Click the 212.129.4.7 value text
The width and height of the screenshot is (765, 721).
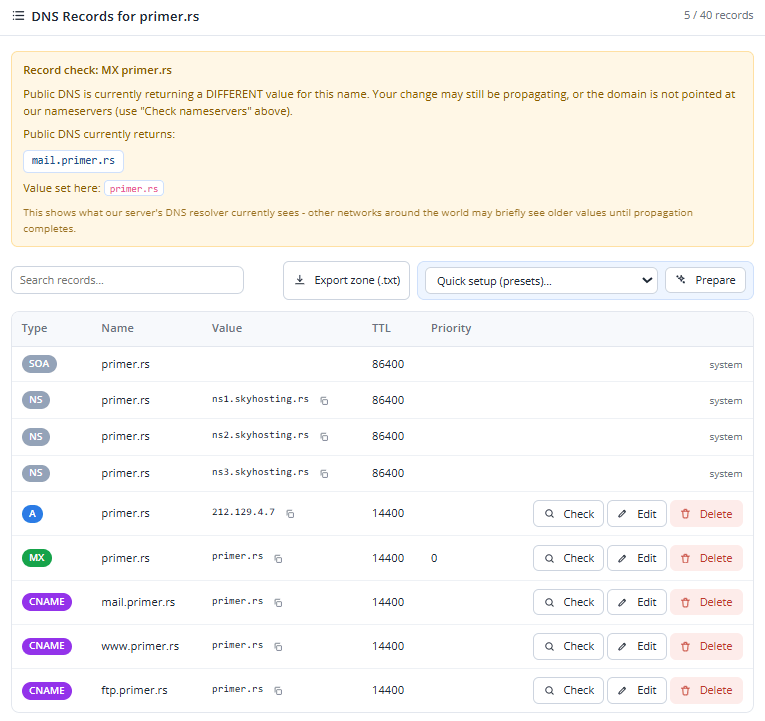tap(243, 512)
